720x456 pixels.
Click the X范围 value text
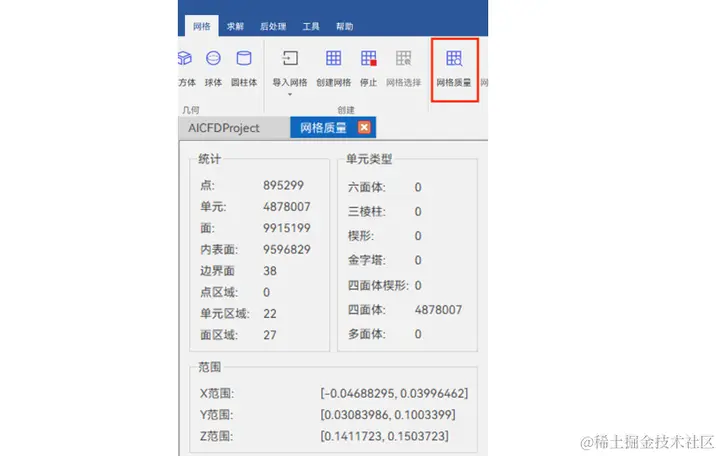(x=394, y=393)
